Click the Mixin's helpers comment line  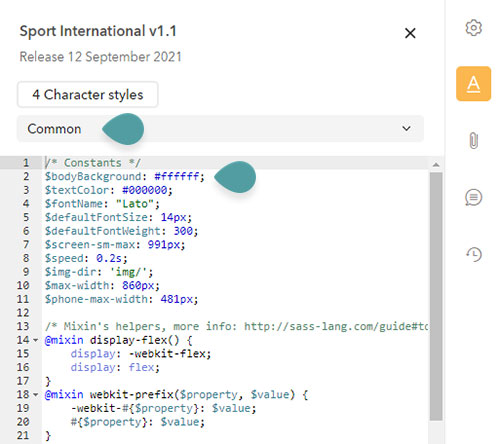click(236, 326)
